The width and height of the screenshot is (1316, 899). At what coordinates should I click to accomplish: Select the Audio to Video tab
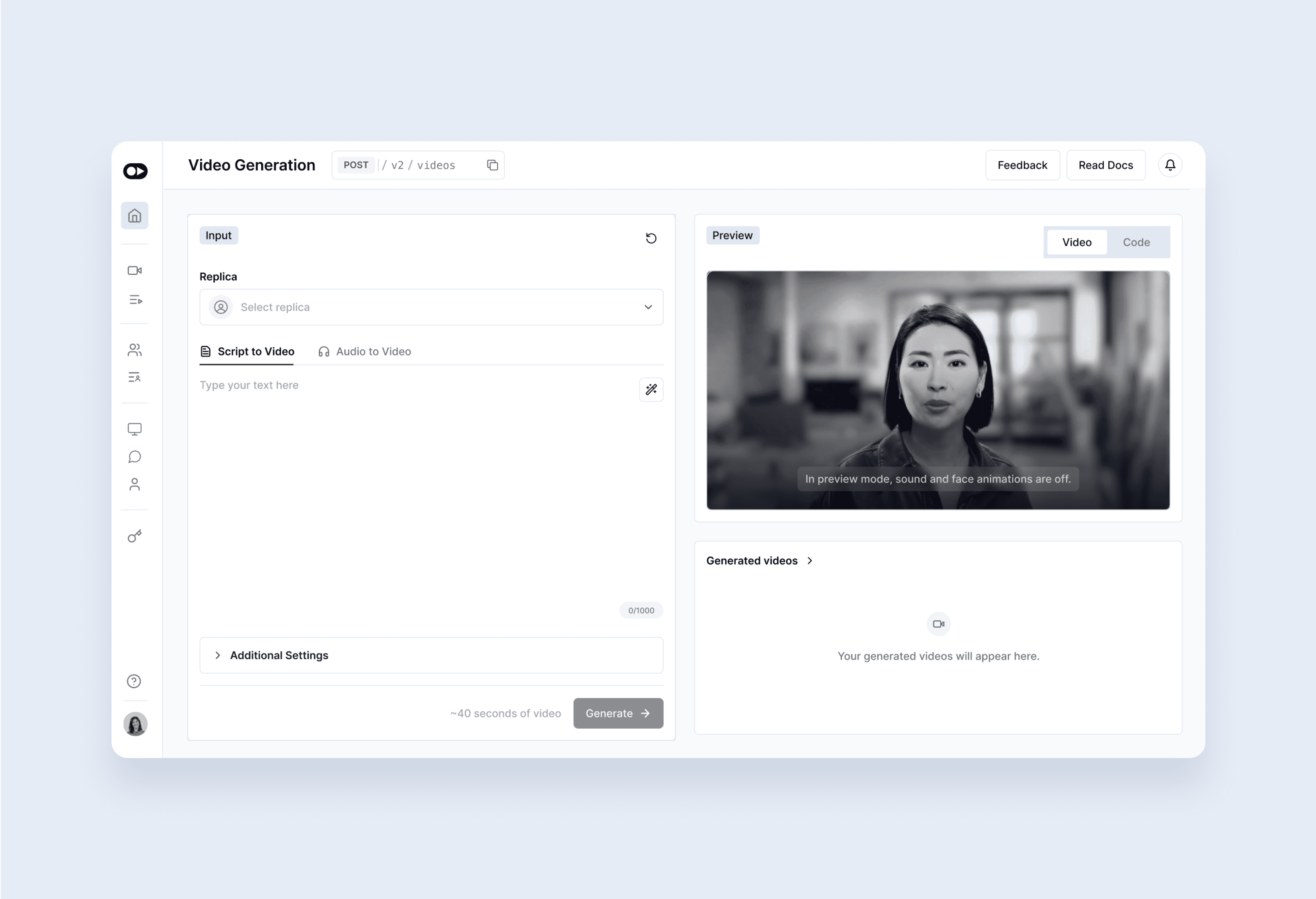click(x=365, y=352)
